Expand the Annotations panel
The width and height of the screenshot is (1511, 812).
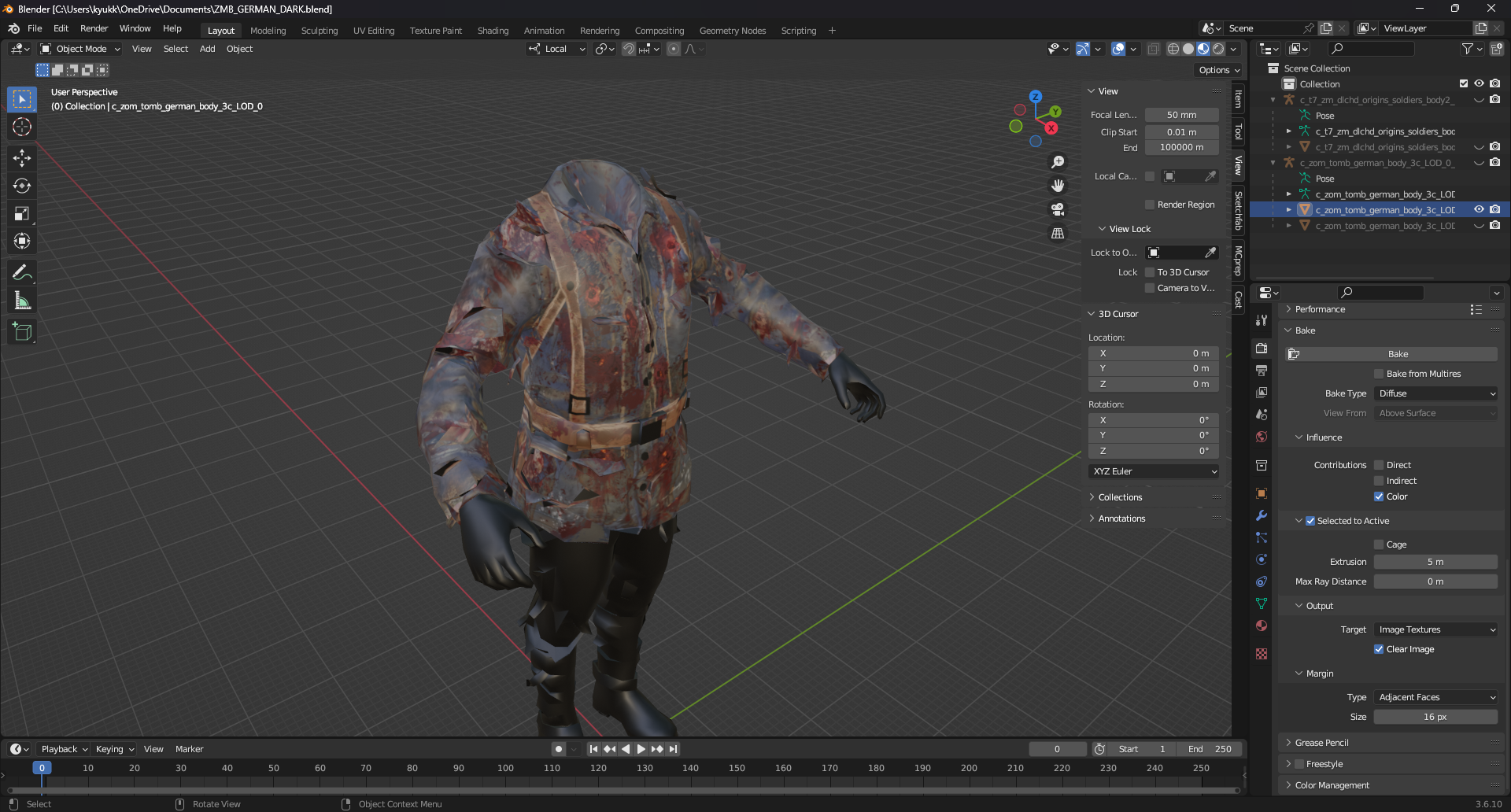(1121, 519)
